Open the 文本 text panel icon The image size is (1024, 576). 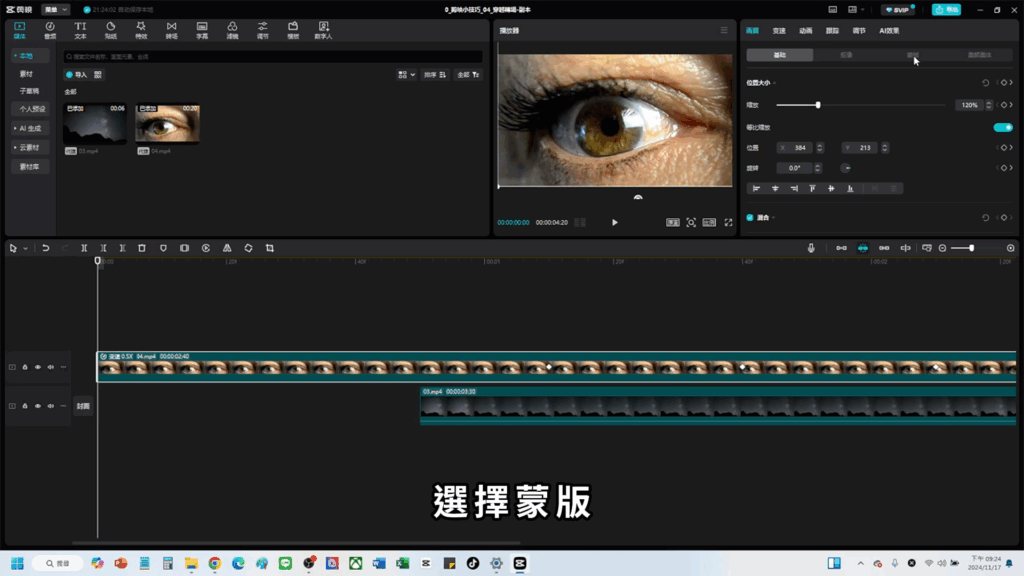click(x=80, y=30)
